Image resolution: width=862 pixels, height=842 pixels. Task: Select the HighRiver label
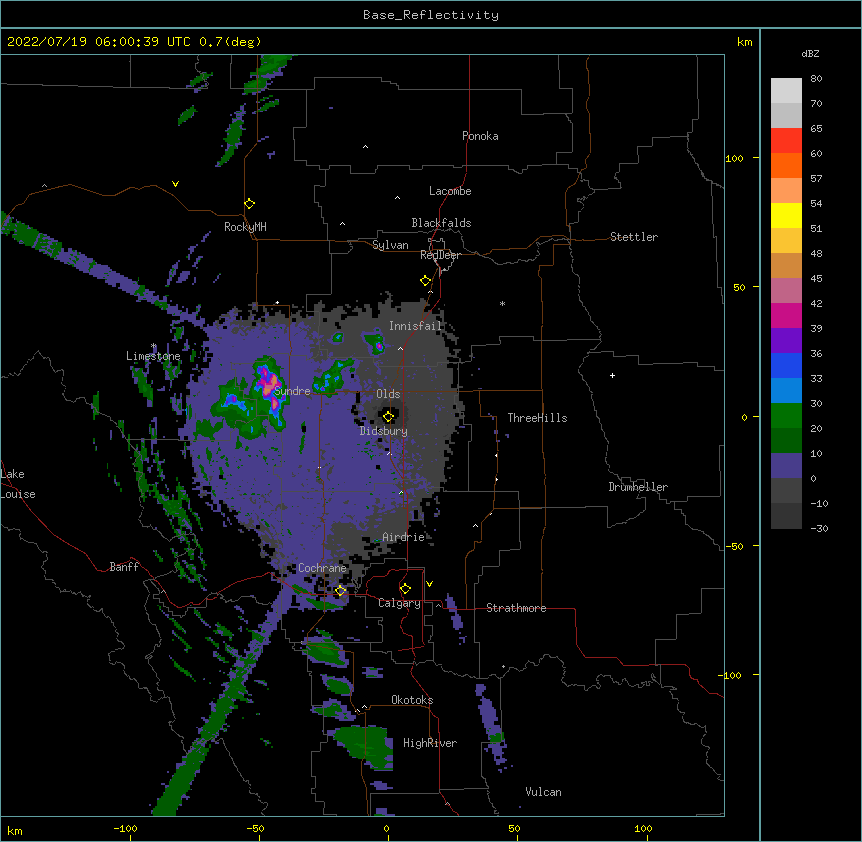tap(430, 743)
